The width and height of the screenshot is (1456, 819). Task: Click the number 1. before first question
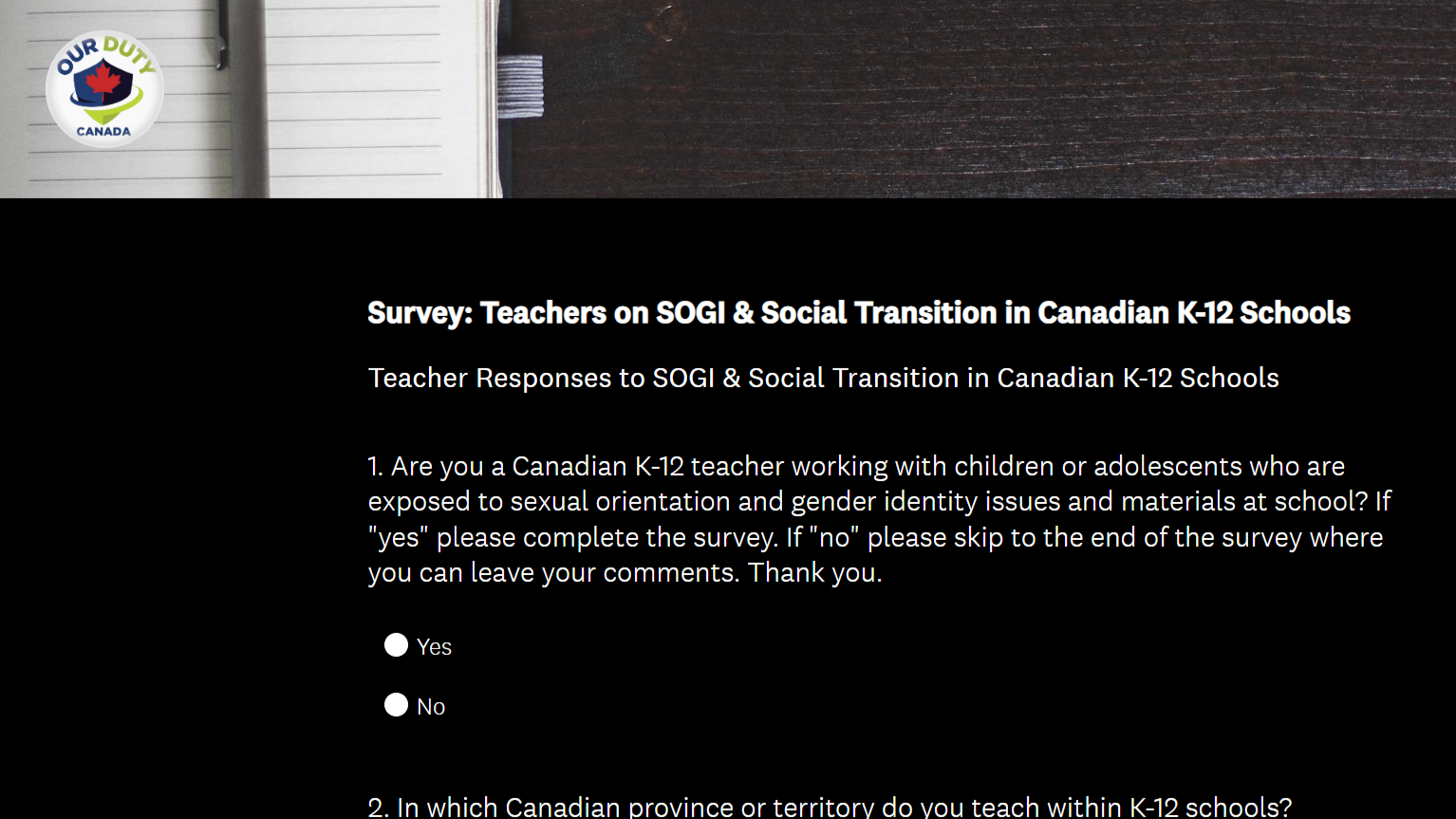point(376,466)
